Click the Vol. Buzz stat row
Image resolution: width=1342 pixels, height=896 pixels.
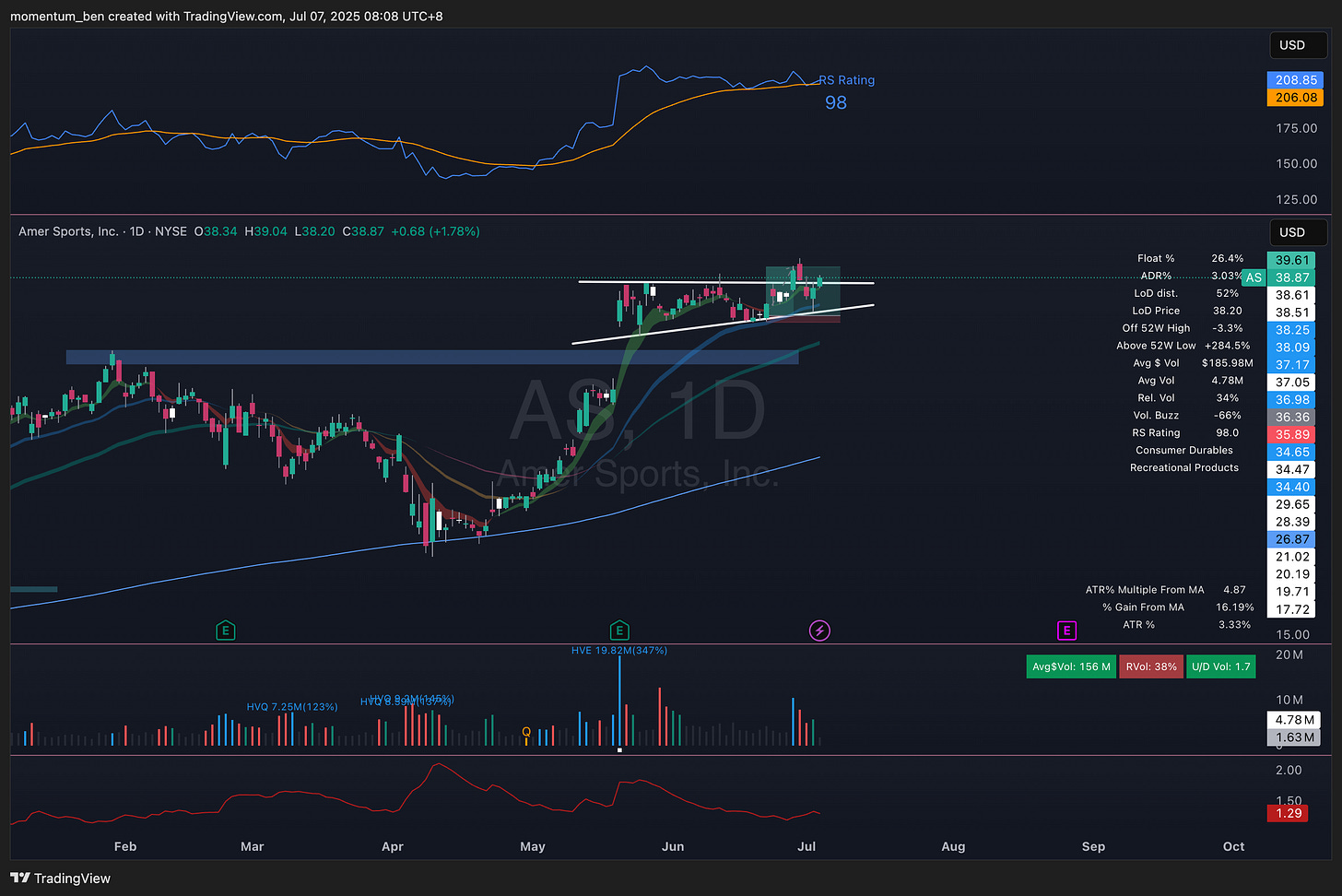1187,416
